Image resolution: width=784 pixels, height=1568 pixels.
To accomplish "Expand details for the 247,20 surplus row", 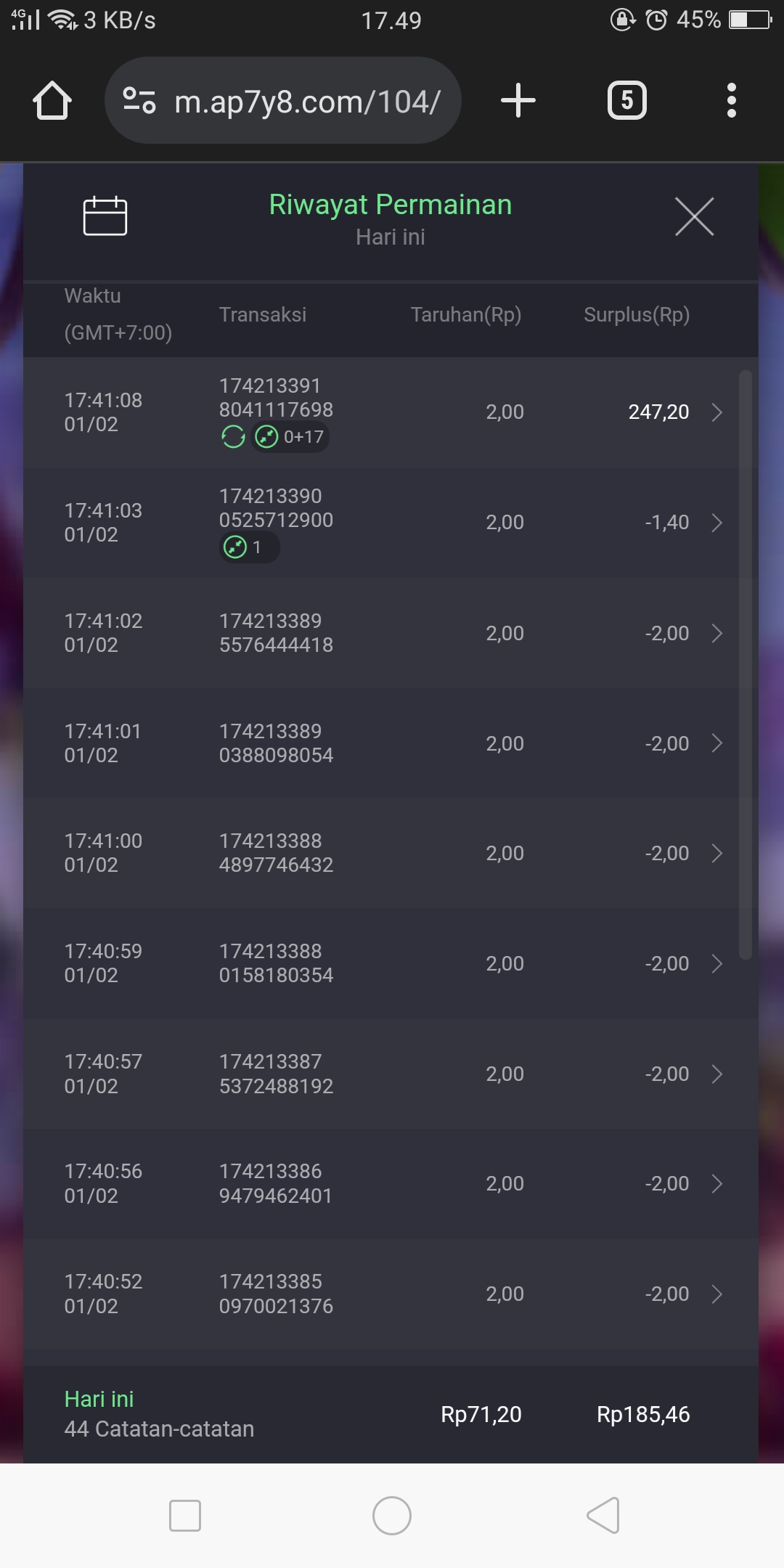I will coord(716,412).
